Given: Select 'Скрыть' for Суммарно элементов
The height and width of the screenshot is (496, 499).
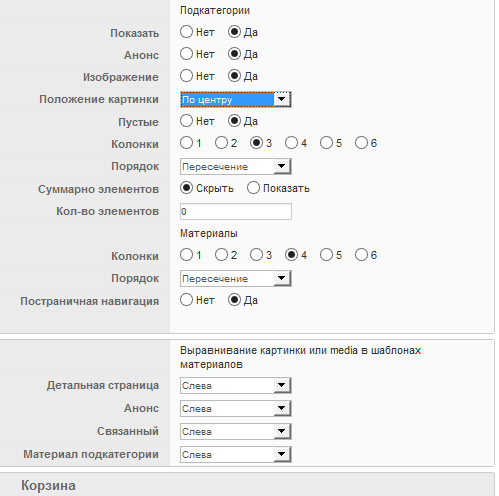Looking at the screenshot, I should point(186,188).
